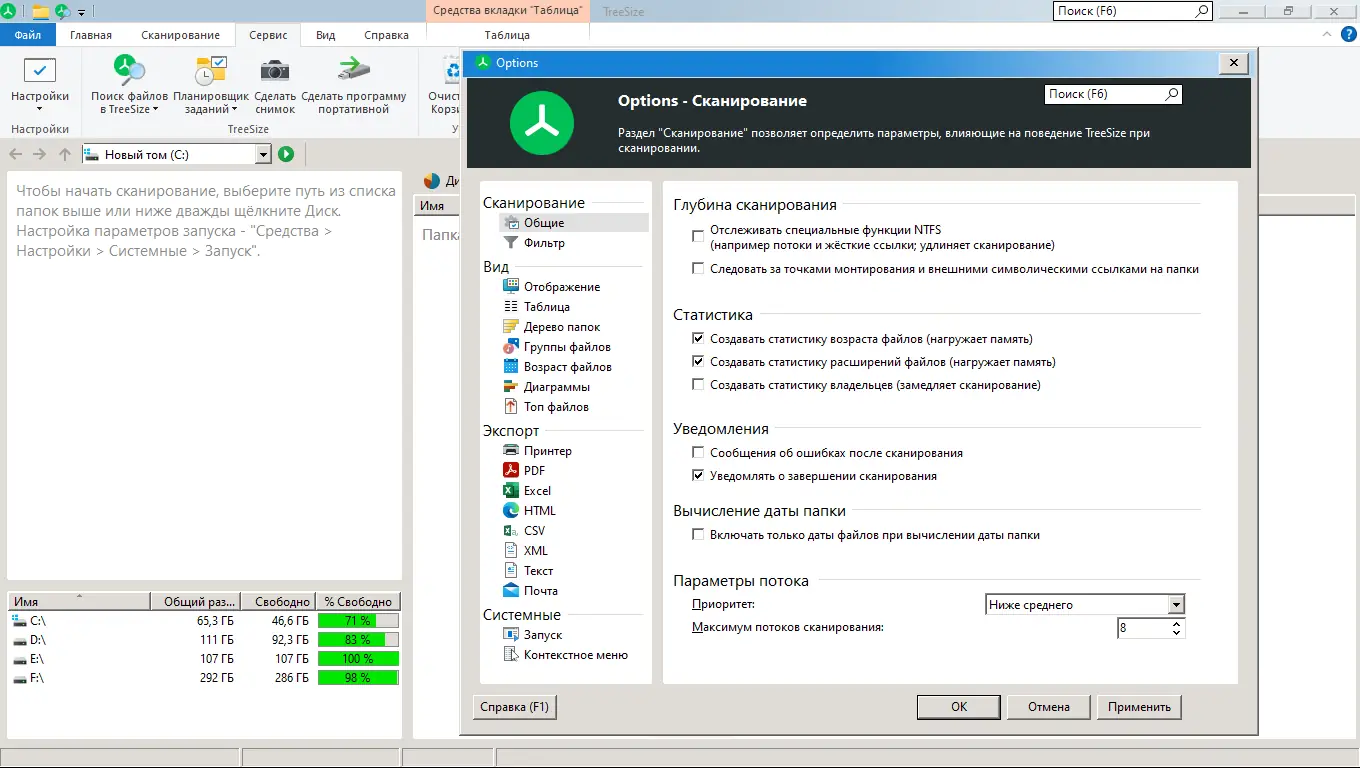Viewport: 1360px width, 768px height.
Task: Open the Принтер export settings
Action: pos(548,451)
